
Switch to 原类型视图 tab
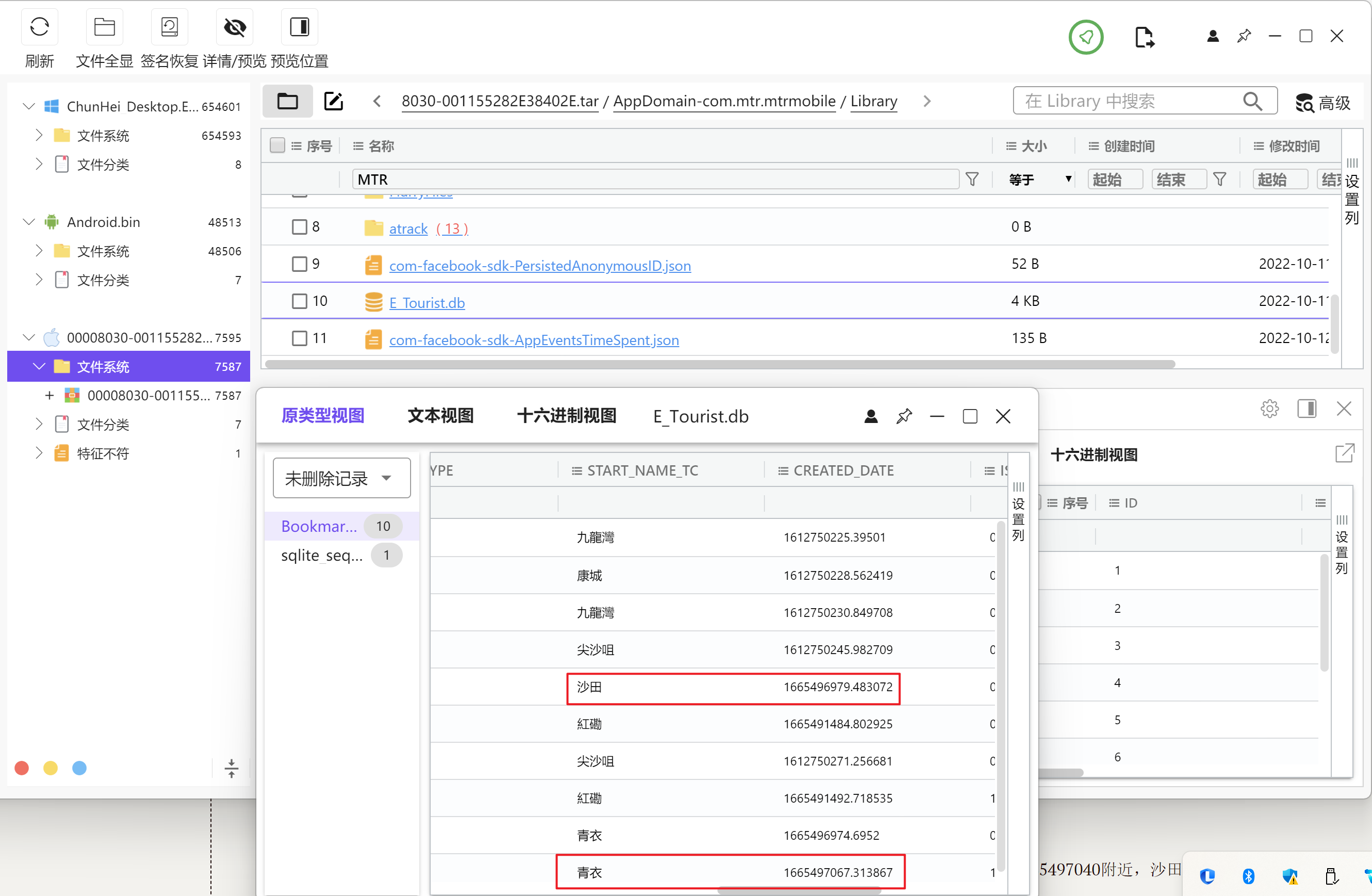323,416
